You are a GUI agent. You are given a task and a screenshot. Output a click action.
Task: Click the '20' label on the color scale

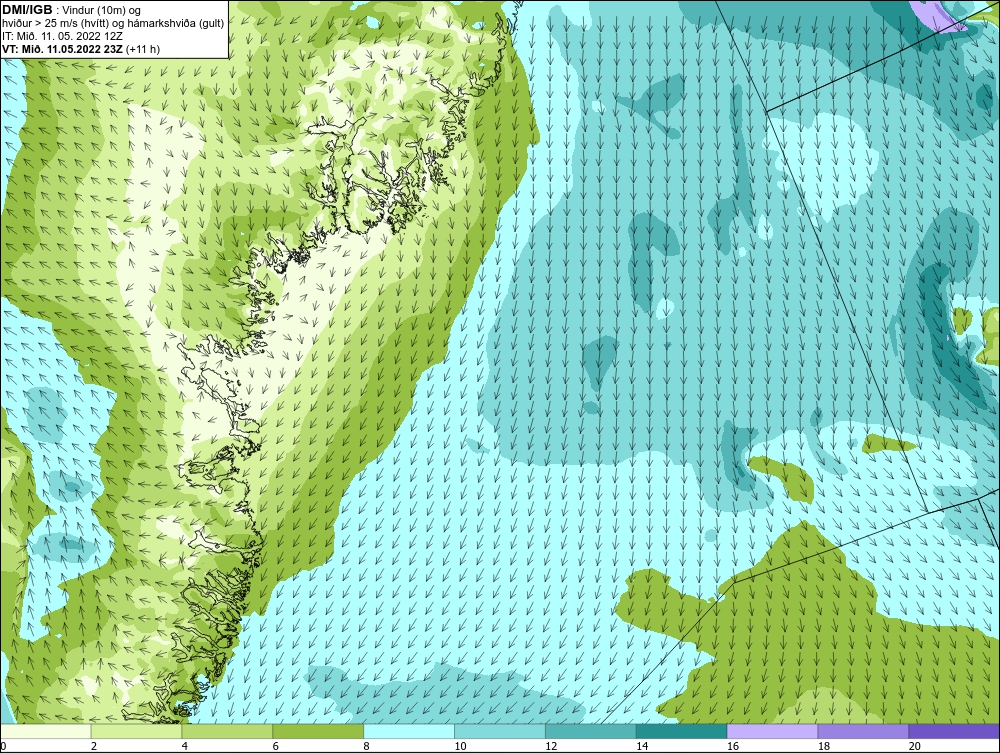click(914, 746)
